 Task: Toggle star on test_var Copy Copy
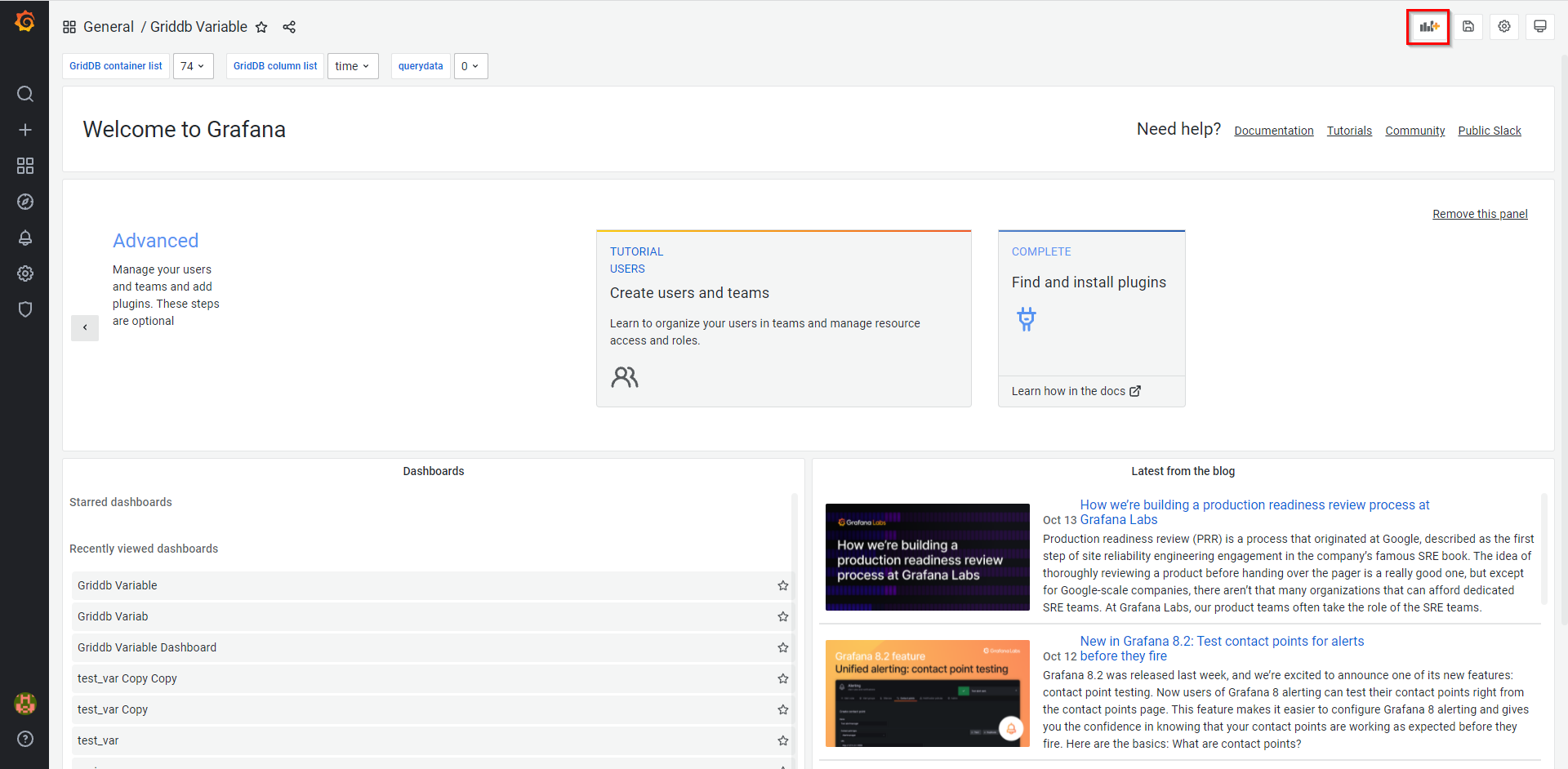[x=782, y=678]
